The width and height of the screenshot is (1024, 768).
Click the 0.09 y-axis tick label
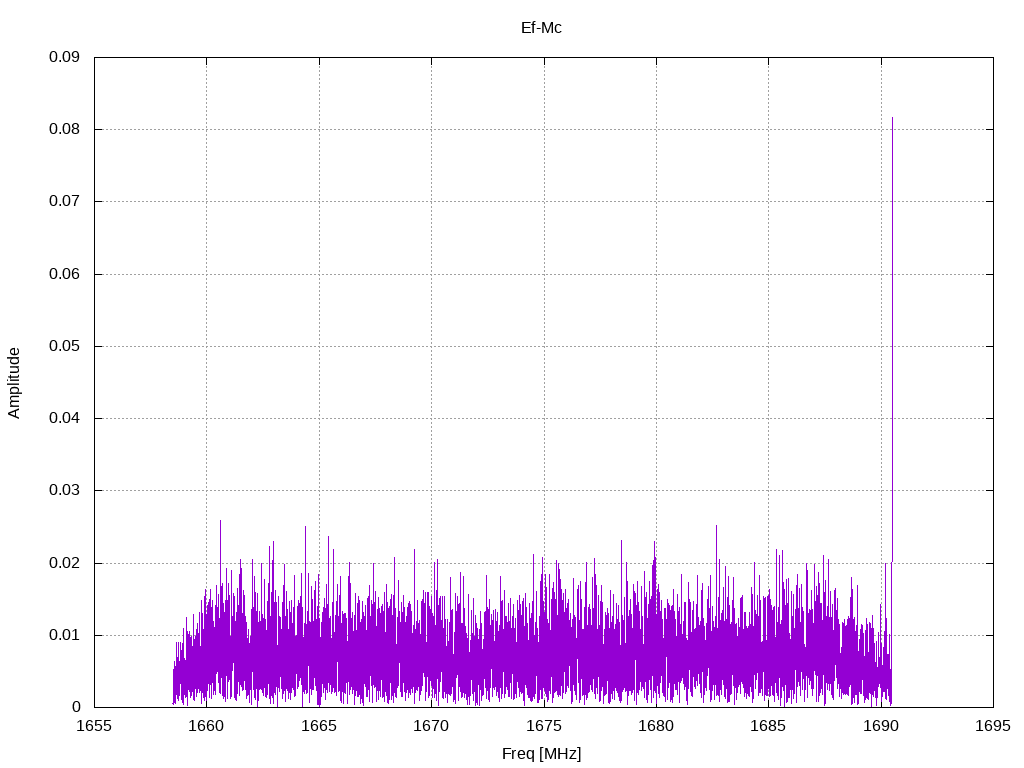coord(64,57)
